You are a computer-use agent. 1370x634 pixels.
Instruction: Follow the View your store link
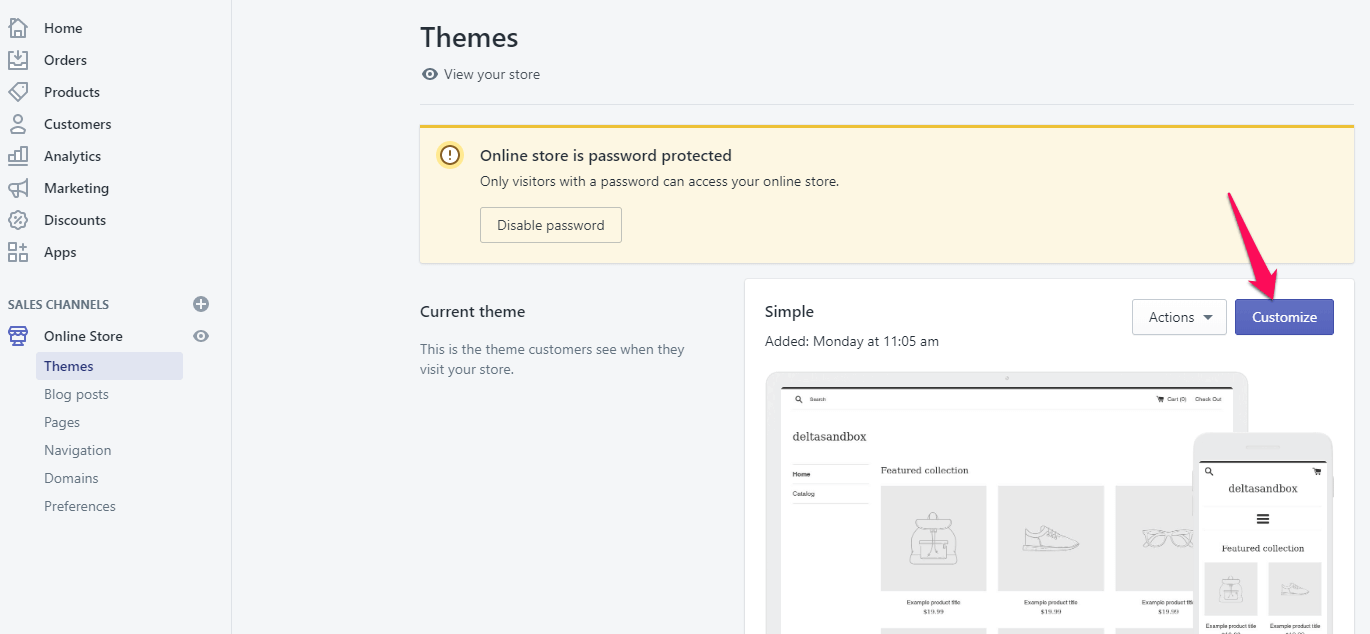pyautogui.click(x=491, y=74)
